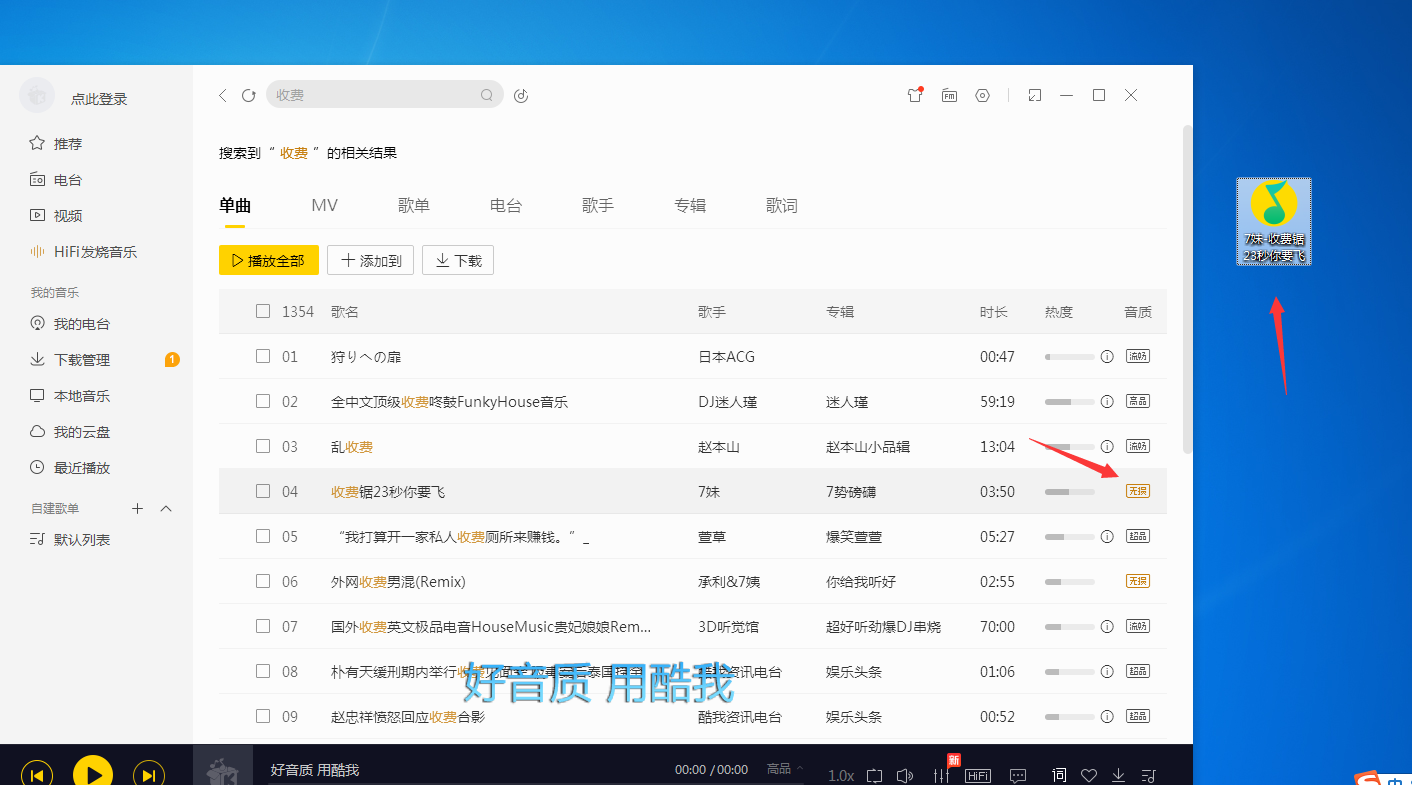Open the settings hexagon icon

click(x=983, y=95)
